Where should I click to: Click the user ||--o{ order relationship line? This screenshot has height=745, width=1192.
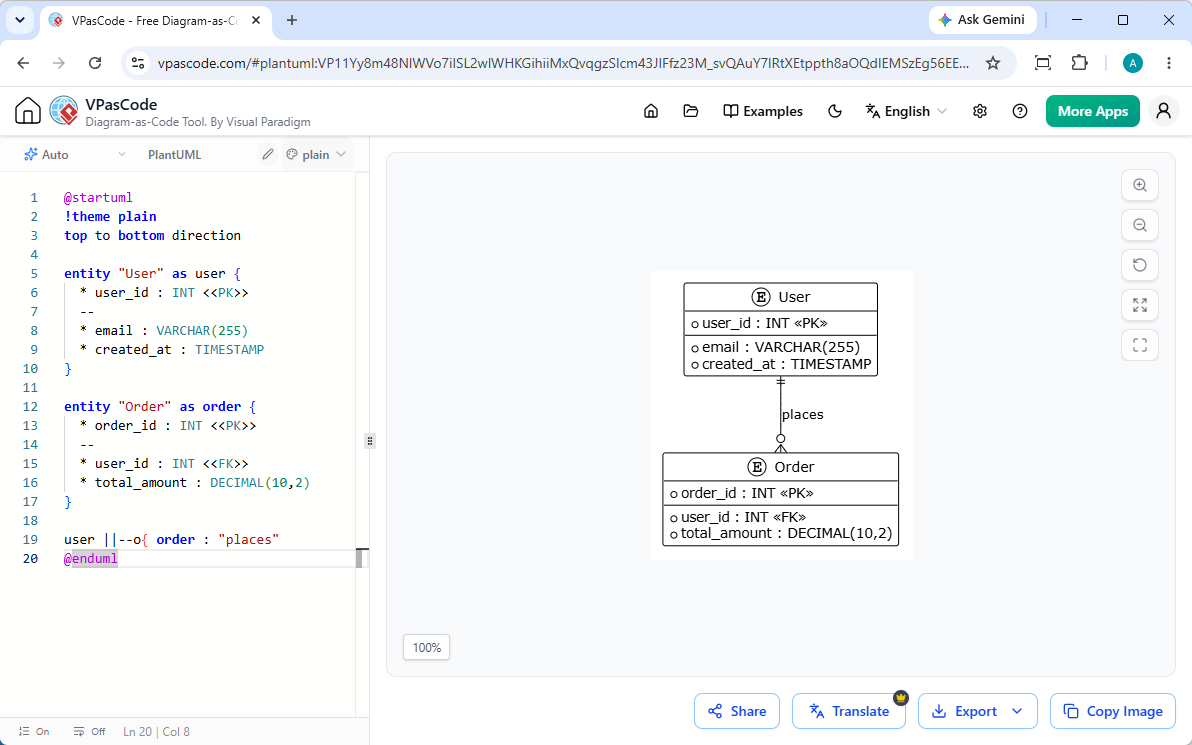(x=172, y=540)
